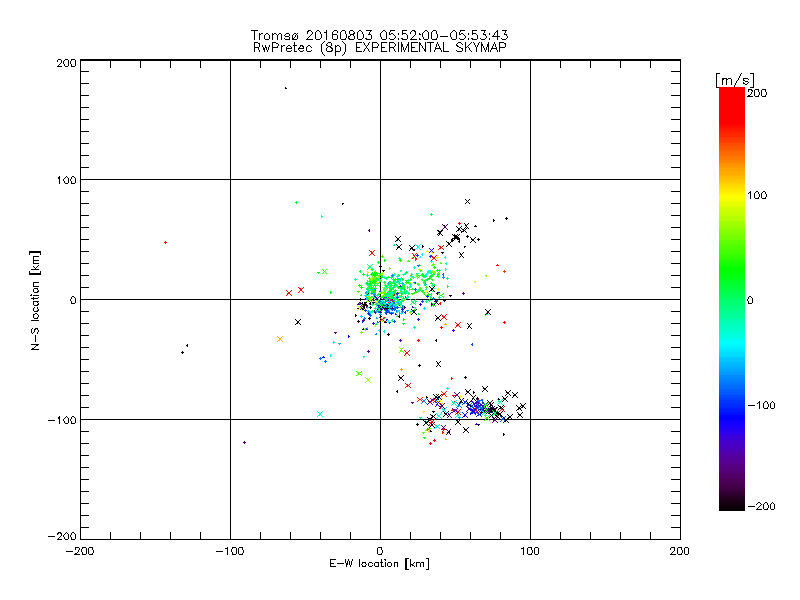Click the x-axis tick label '200'
The image size is (800, 600).
[680, 551]
